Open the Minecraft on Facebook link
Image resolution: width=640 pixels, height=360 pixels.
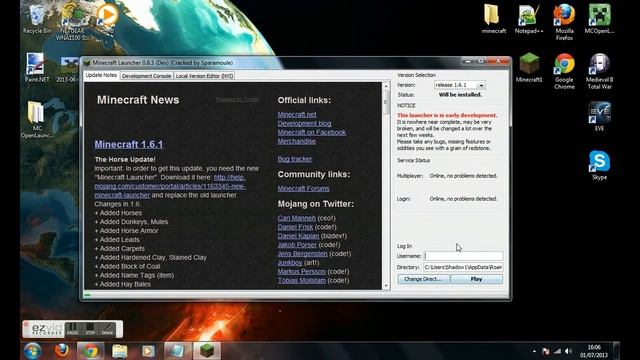click(312, 132)
